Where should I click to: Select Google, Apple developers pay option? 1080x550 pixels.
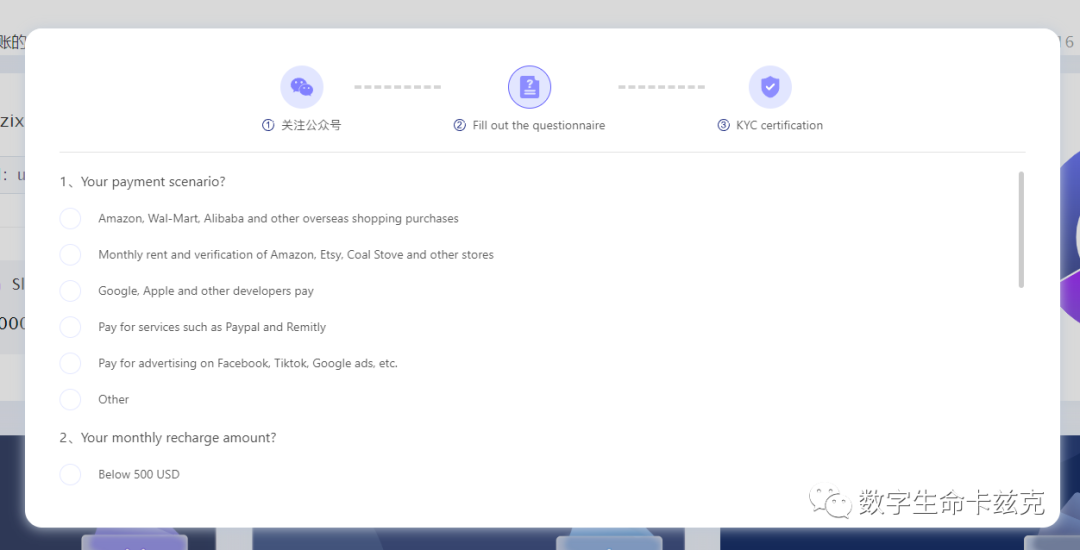[x=70, y=290]
